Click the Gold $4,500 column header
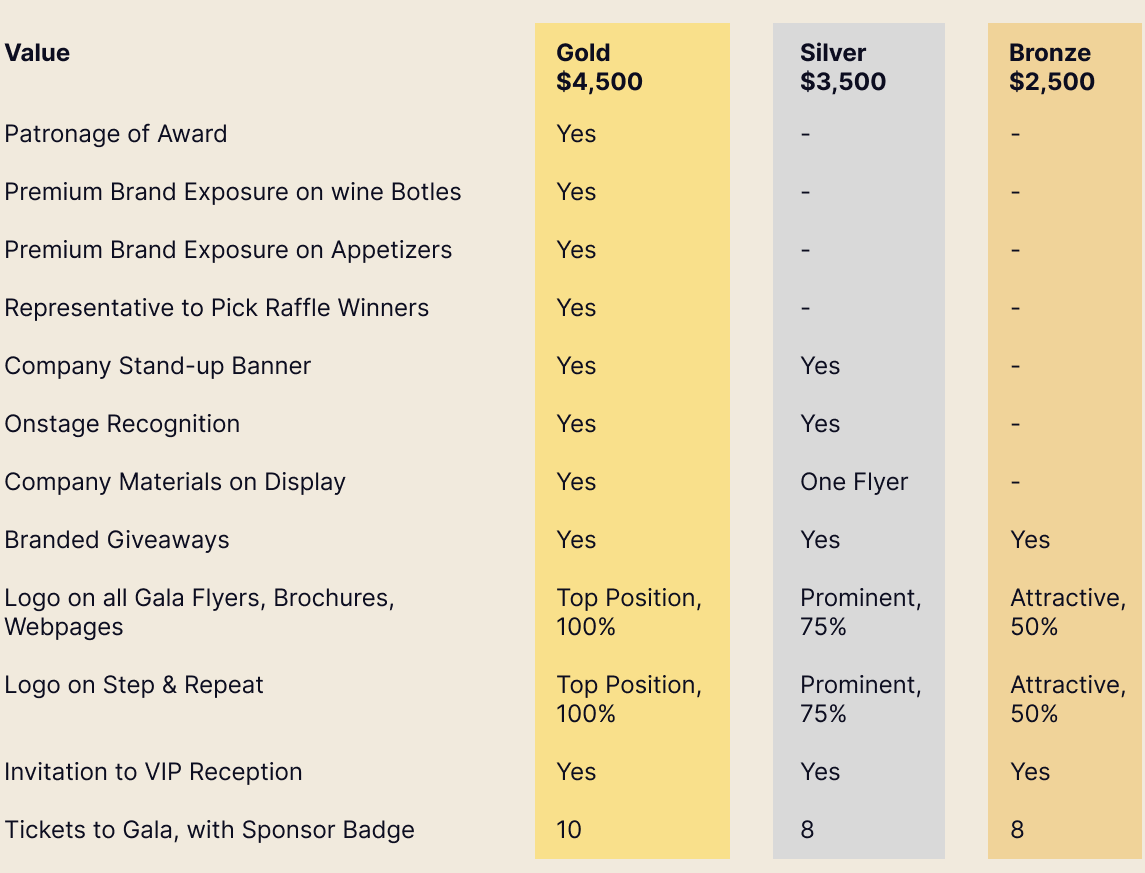Screen dimensions: 1145x873 pos(599,67)
